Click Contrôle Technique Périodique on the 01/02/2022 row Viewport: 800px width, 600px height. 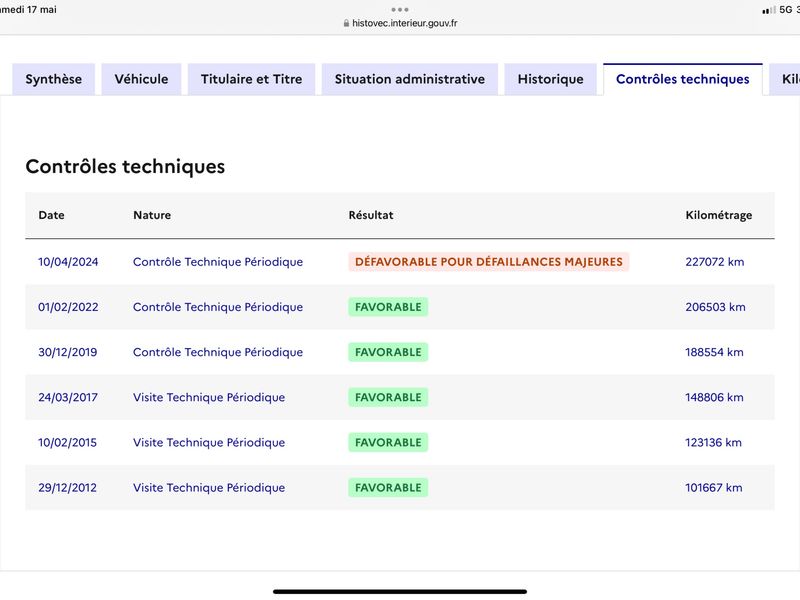click(218, 307)
